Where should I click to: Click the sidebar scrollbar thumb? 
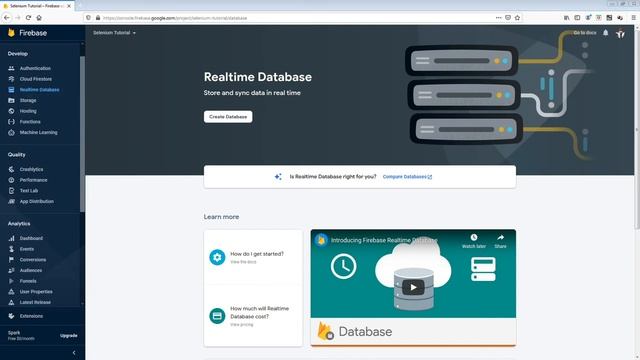click(x=82, y=134)
